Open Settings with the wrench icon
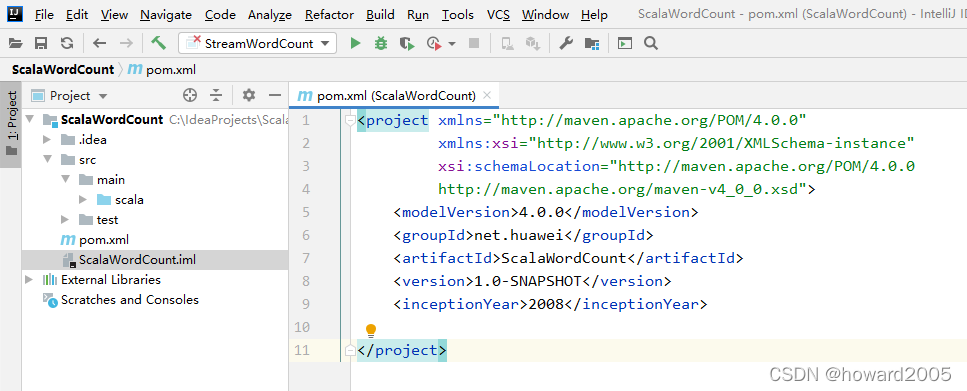Image resolution: width=967 pixels, height=391 pixels. pos(566,43)
